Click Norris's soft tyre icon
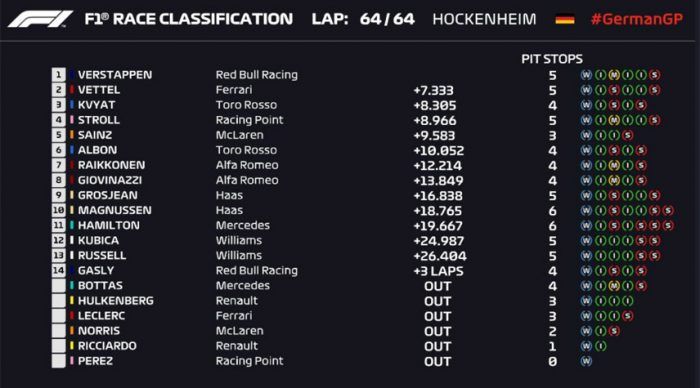700x388 pixels. tap(614, 331)
